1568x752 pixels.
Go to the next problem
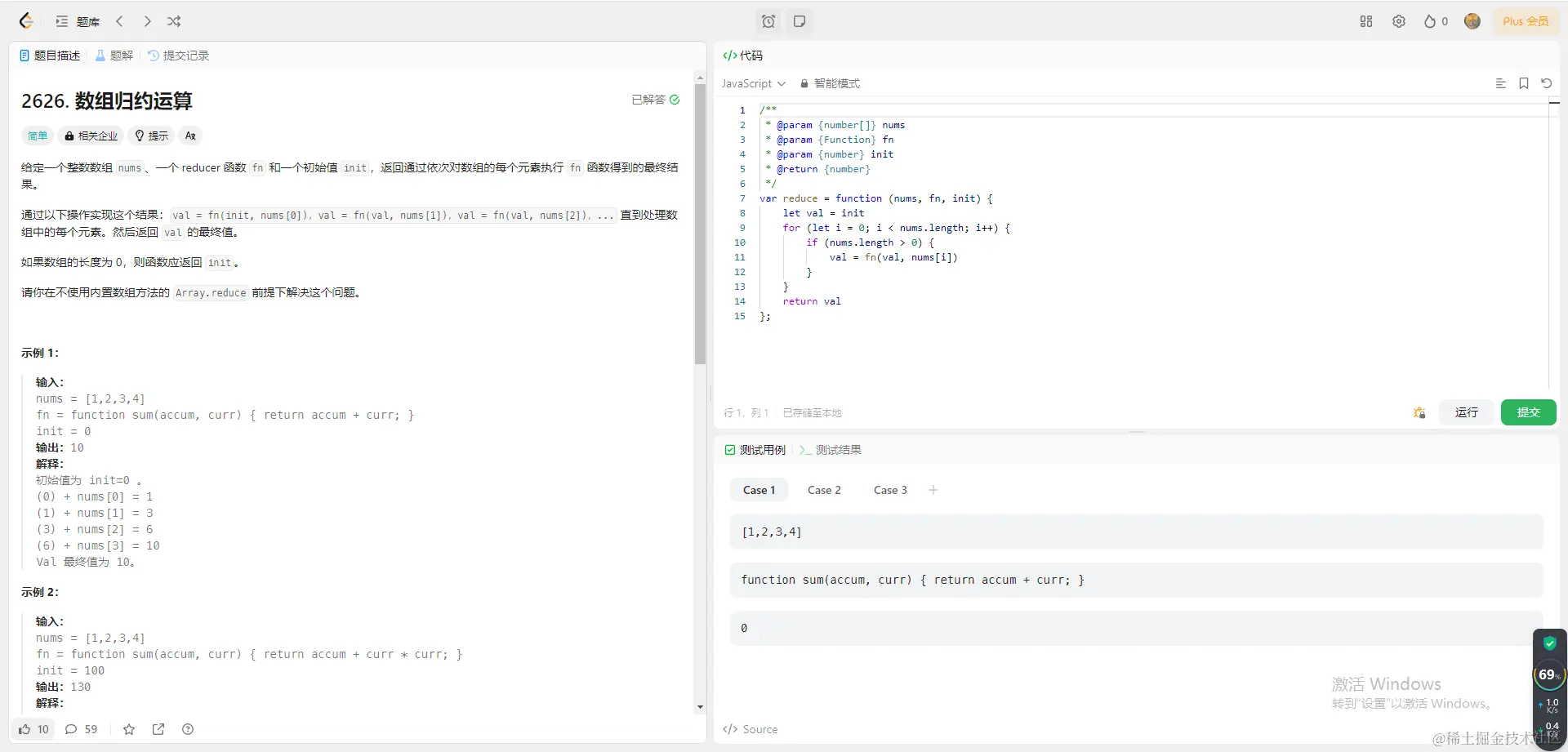147,21
